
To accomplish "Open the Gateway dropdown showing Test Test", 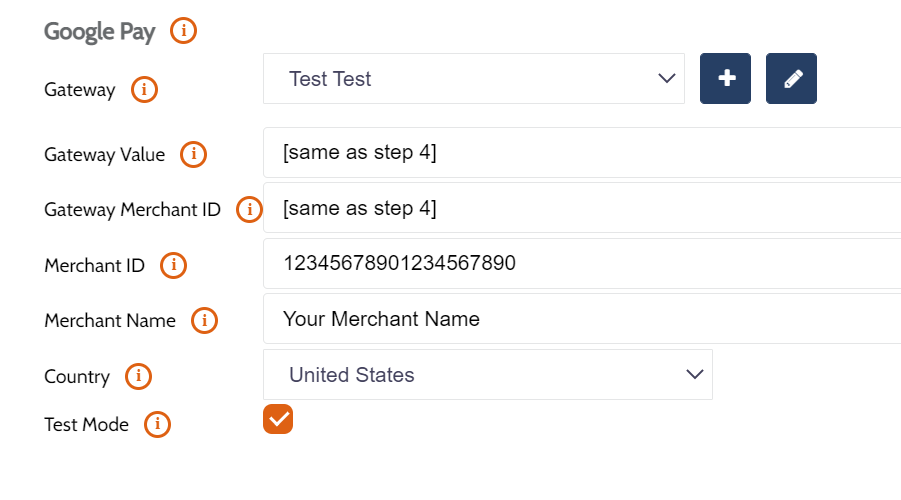I will tap(473, 79).
